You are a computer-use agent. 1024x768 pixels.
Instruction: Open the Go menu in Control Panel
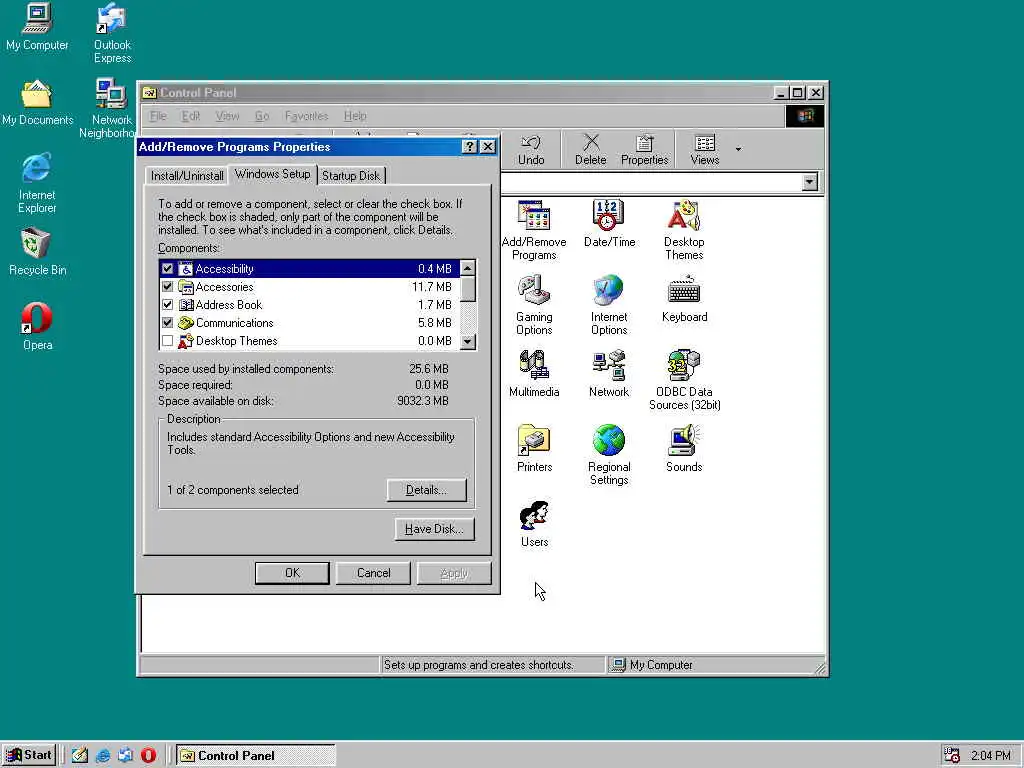pyautogui.click(x=262, y=116)
